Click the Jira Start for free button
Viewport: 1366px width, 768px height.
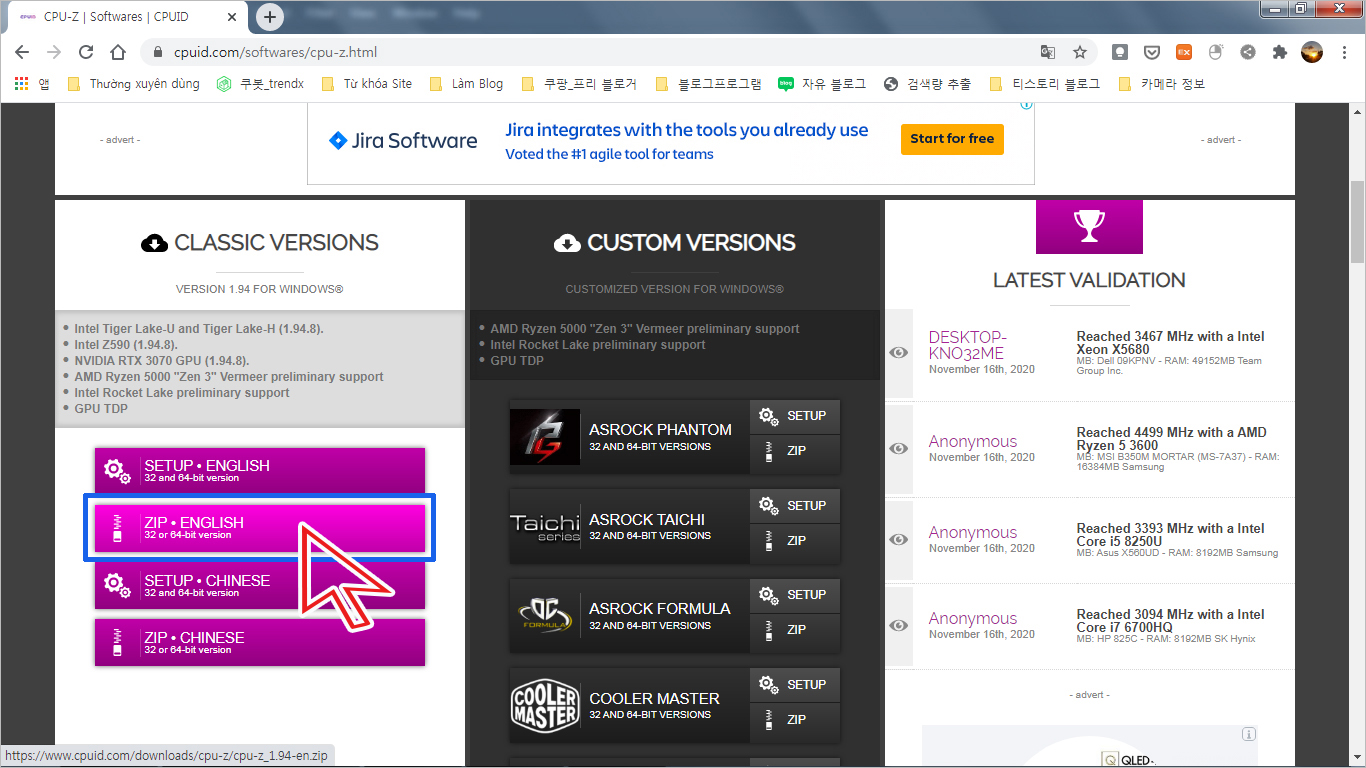coord(952,139)
